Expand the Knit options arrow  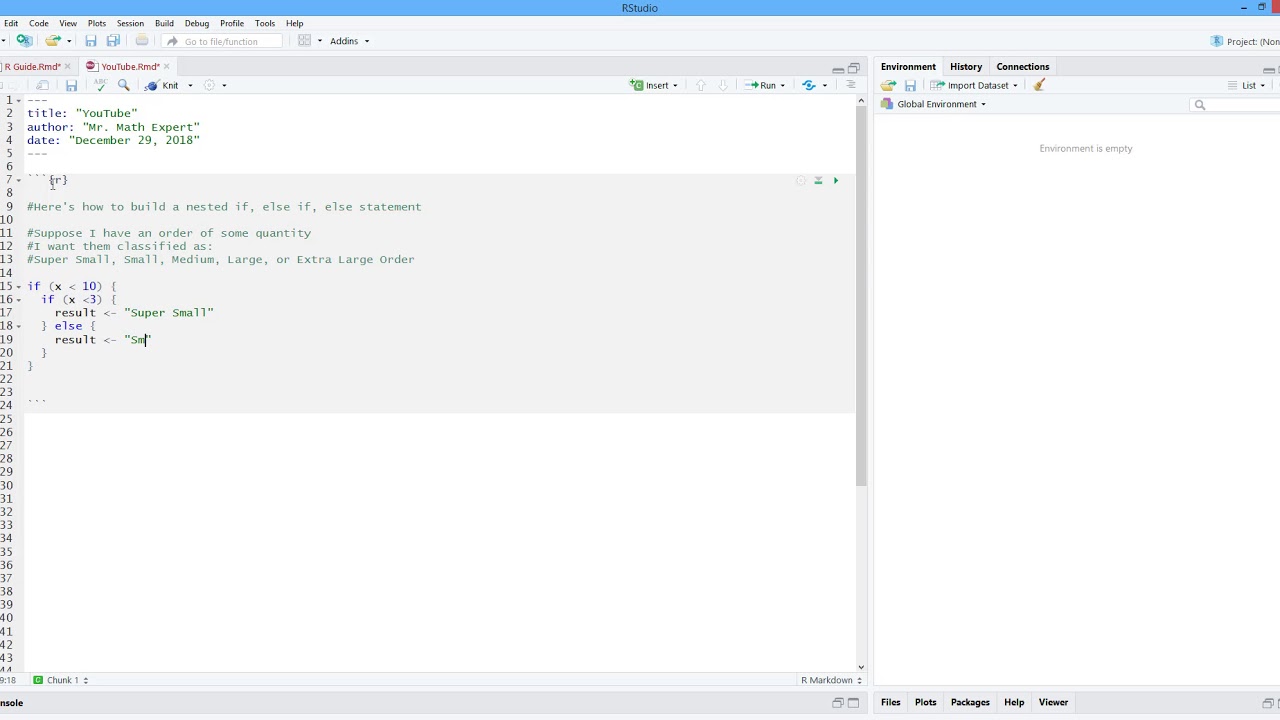click(190, 85)
